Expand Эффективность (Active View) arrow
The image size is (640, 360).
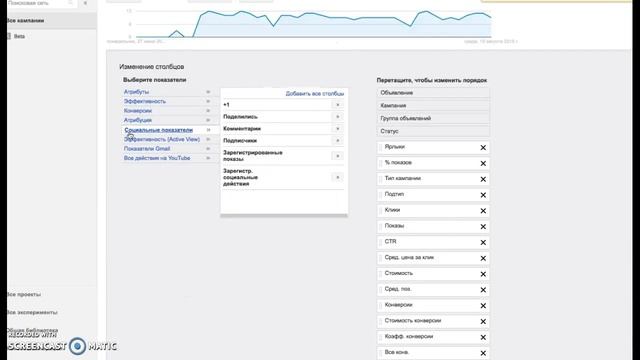tap(208, 139)
